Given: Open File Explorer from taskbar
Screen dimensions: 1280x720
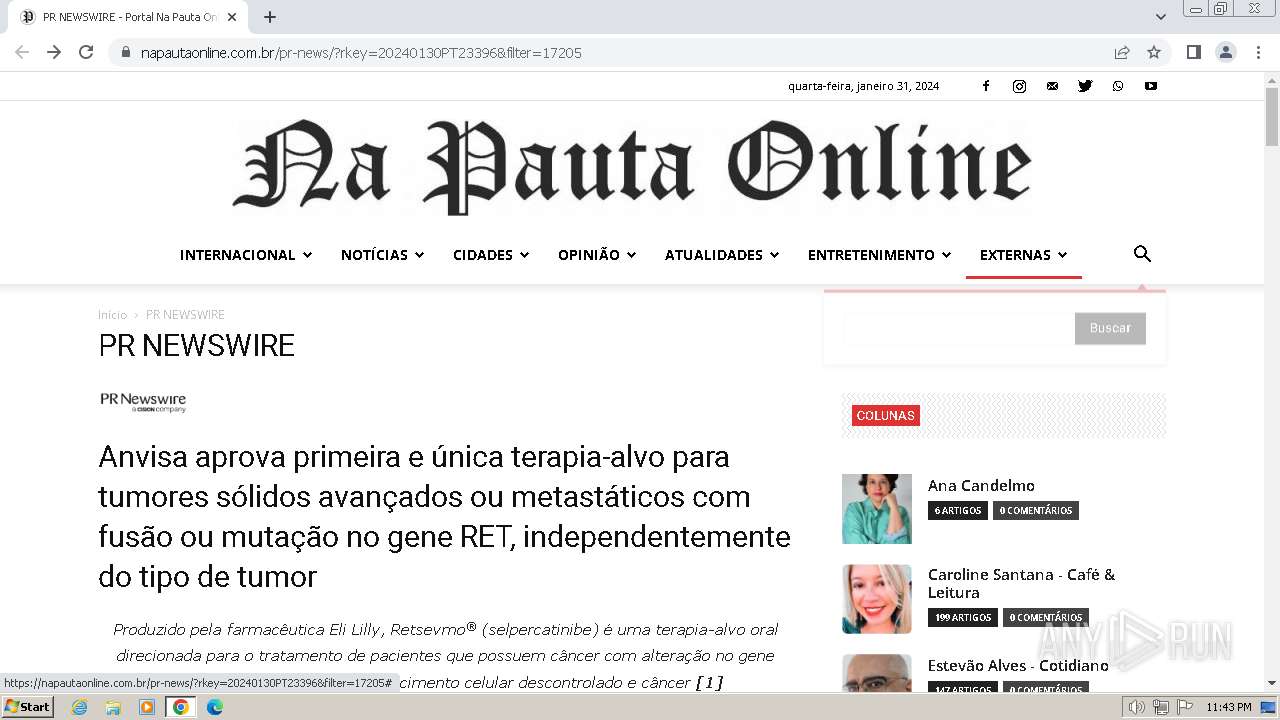Looking at the screenshot, I should click(113, 707).
